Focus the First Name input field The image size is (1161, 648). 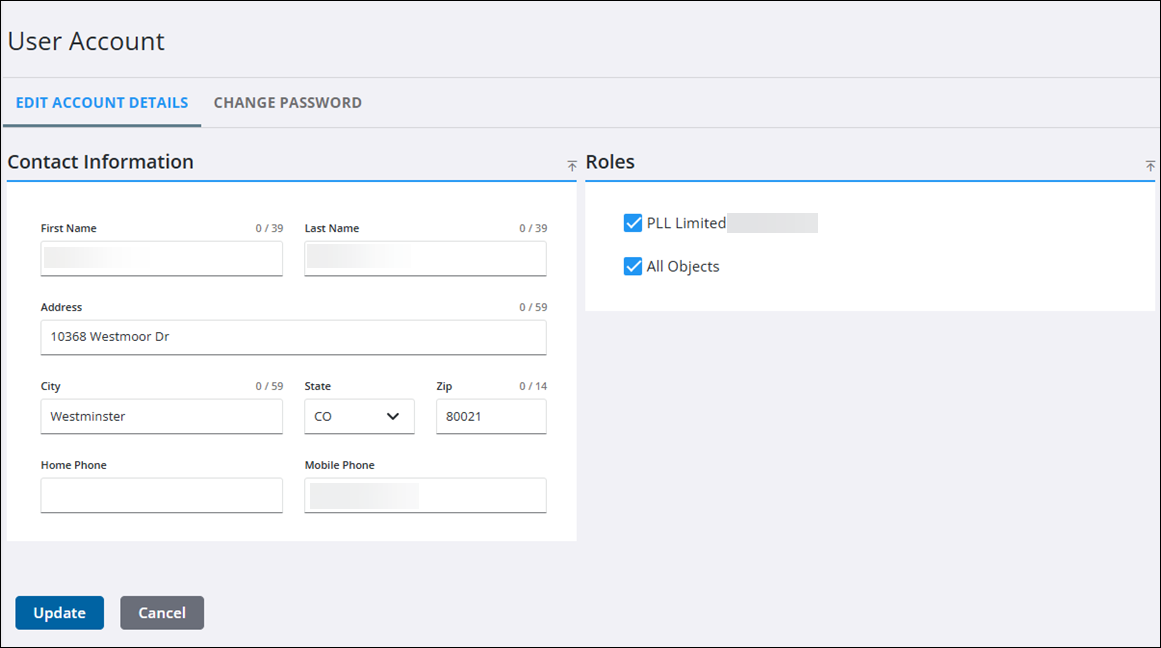162,259
